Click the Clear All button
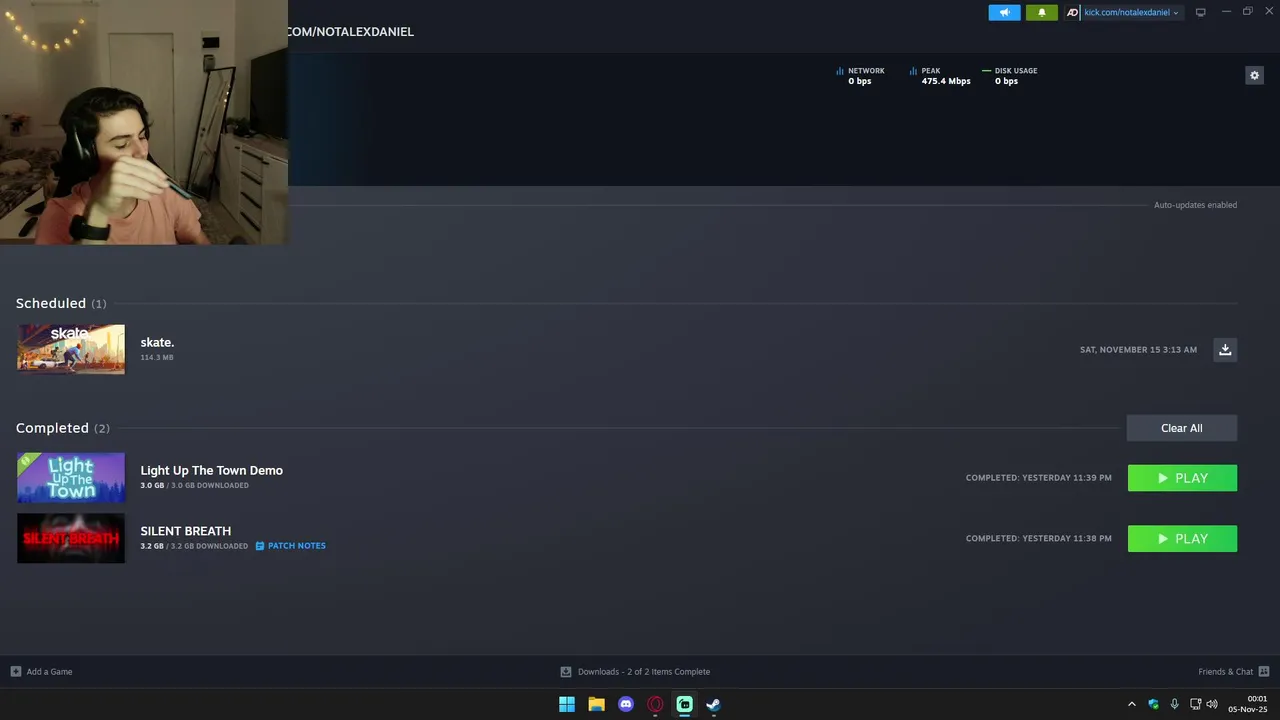1280x720 pixels. (x=1182, y=428)
